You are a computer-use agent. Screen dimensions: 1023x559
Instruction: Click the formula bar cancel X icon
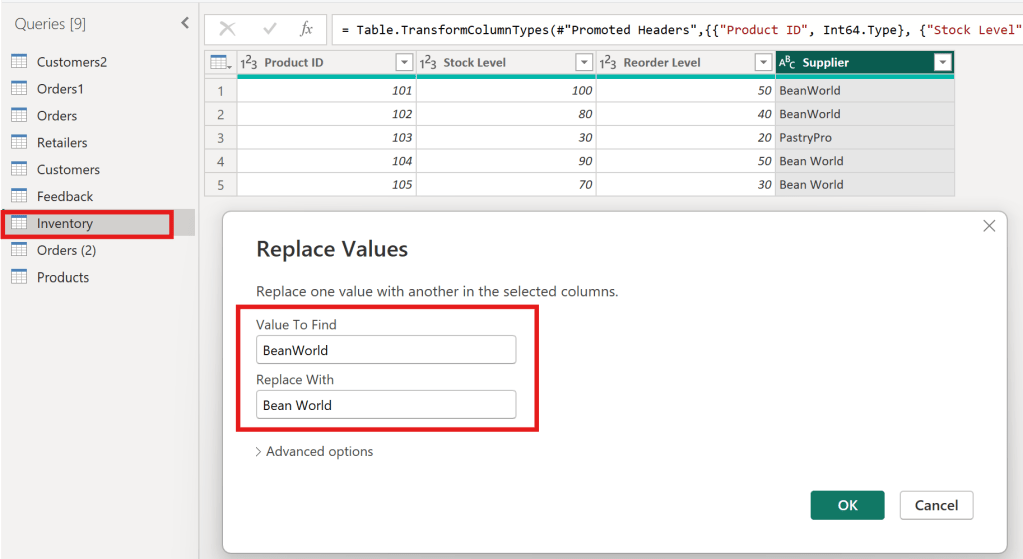(x=228, y=29)
